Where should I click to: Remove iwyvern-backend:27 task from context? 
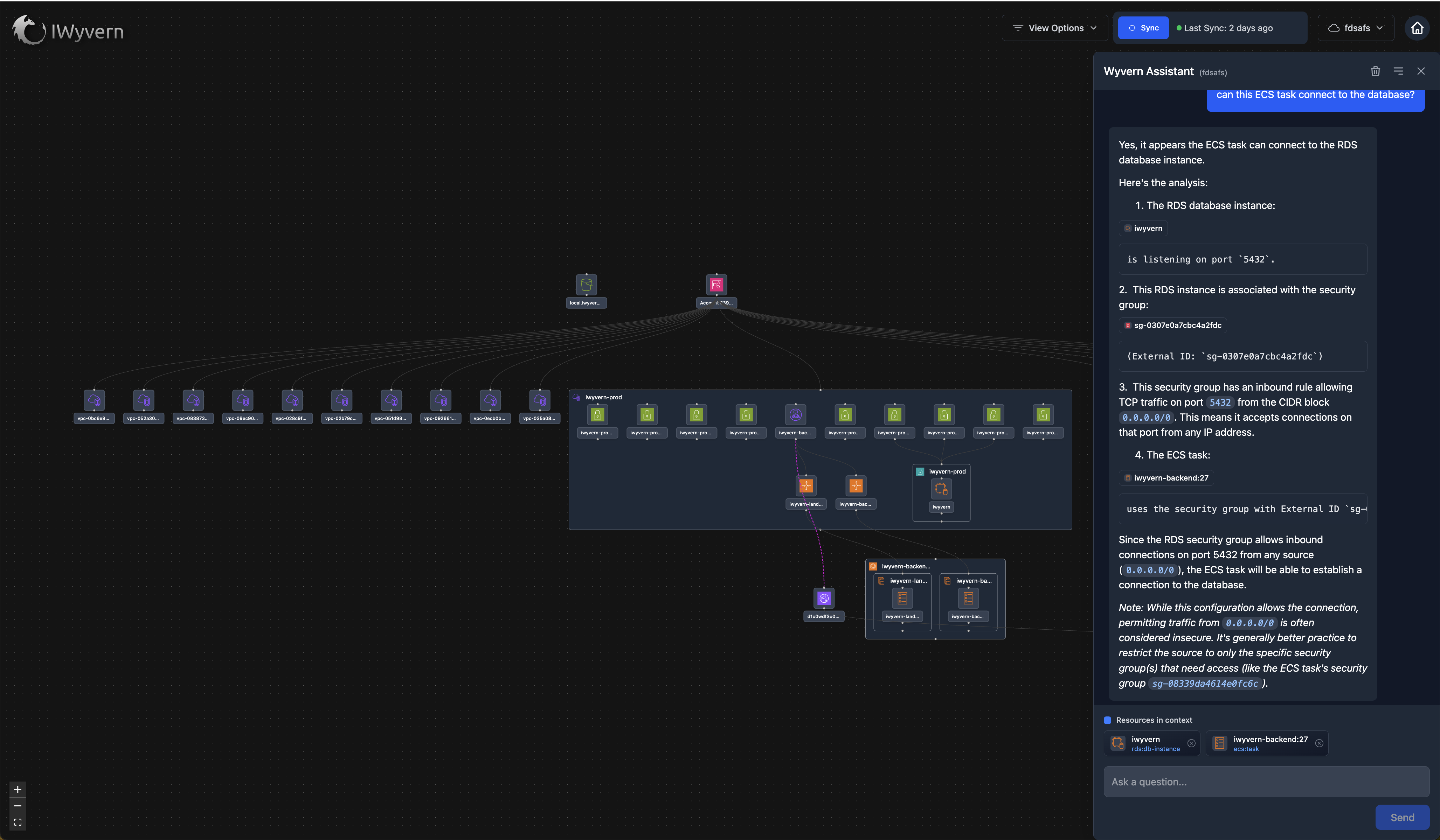[x=1319, y=743]
